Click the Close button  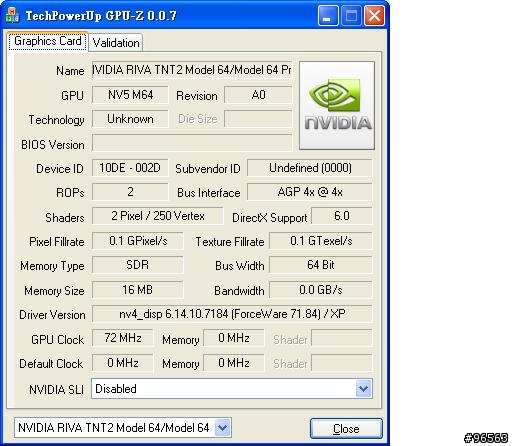tap(346, 429)
